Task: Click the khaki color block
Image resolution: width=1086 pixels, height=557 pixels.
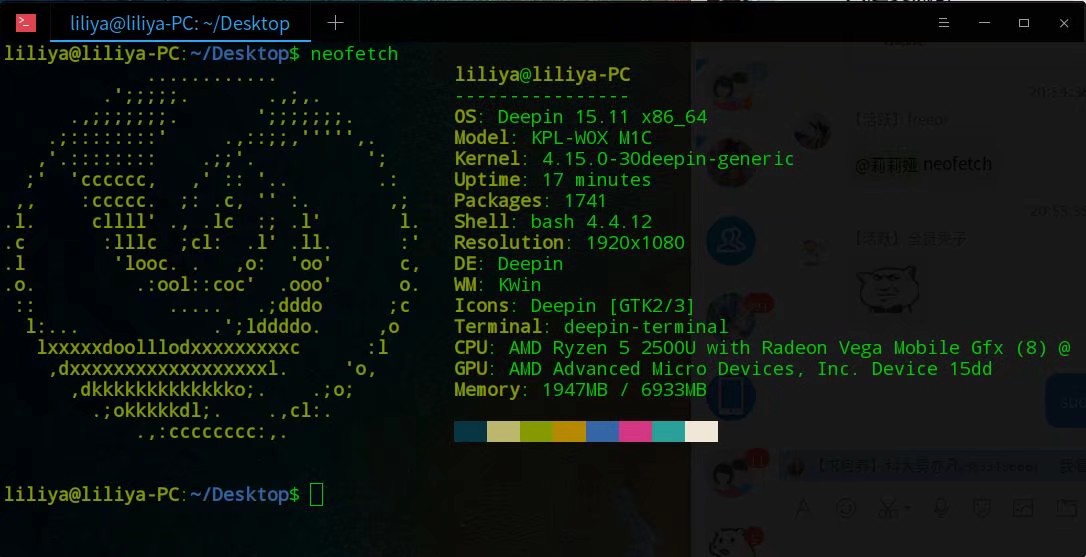Action: [x=504, y=431]
